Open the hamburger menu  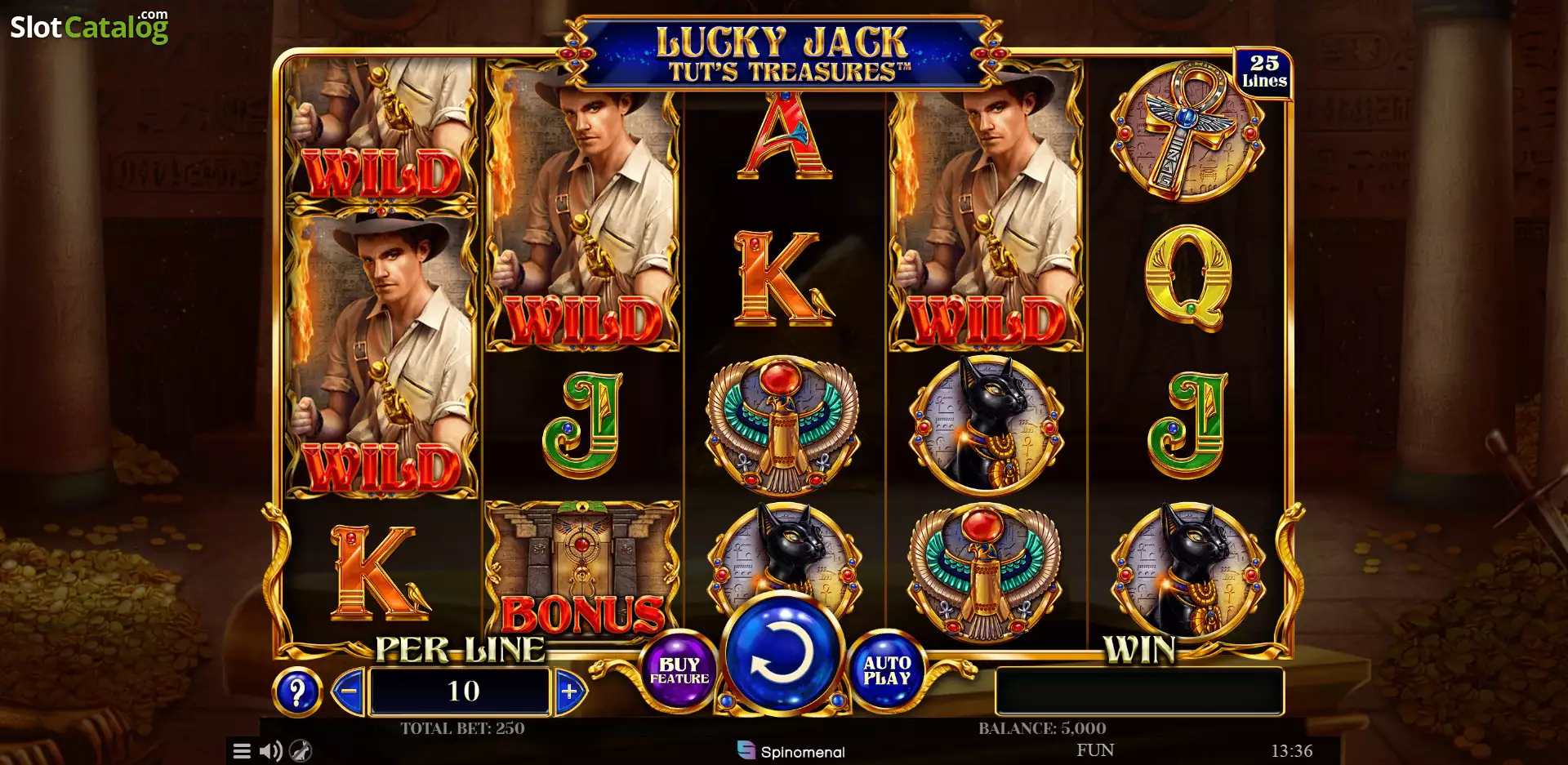click(242, 751)
